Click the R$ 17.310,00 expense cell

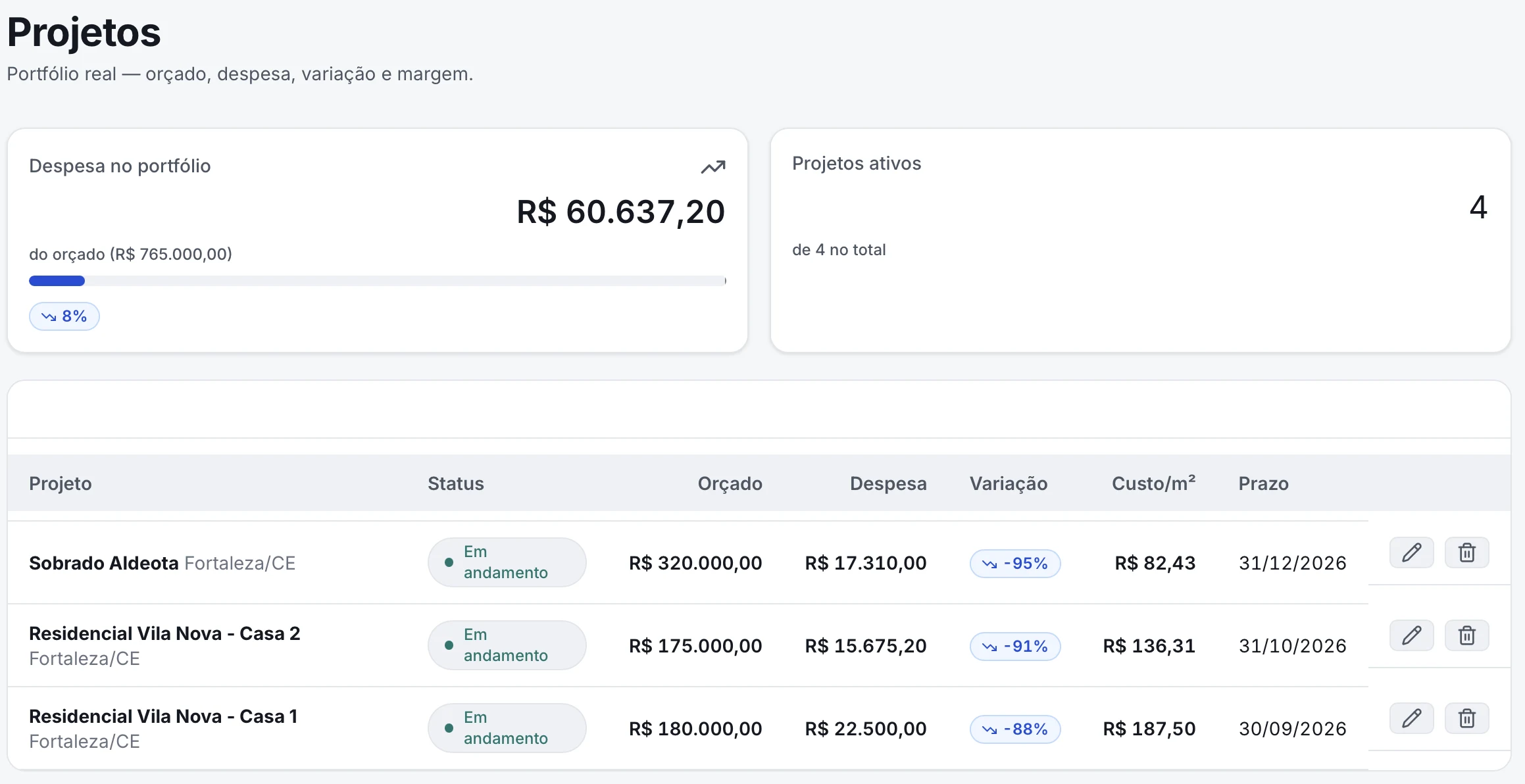[x=866, y=563]
